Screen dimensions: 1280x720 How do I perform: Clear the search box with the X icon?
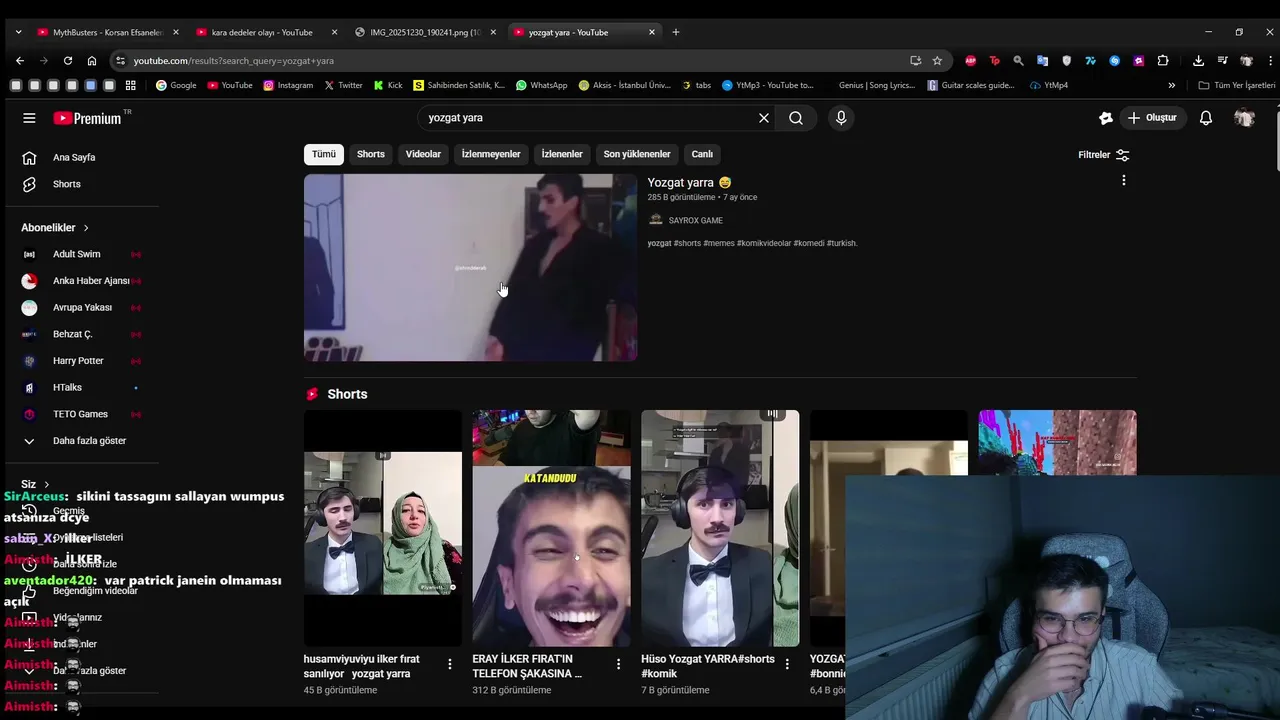(x=764, y=118)
